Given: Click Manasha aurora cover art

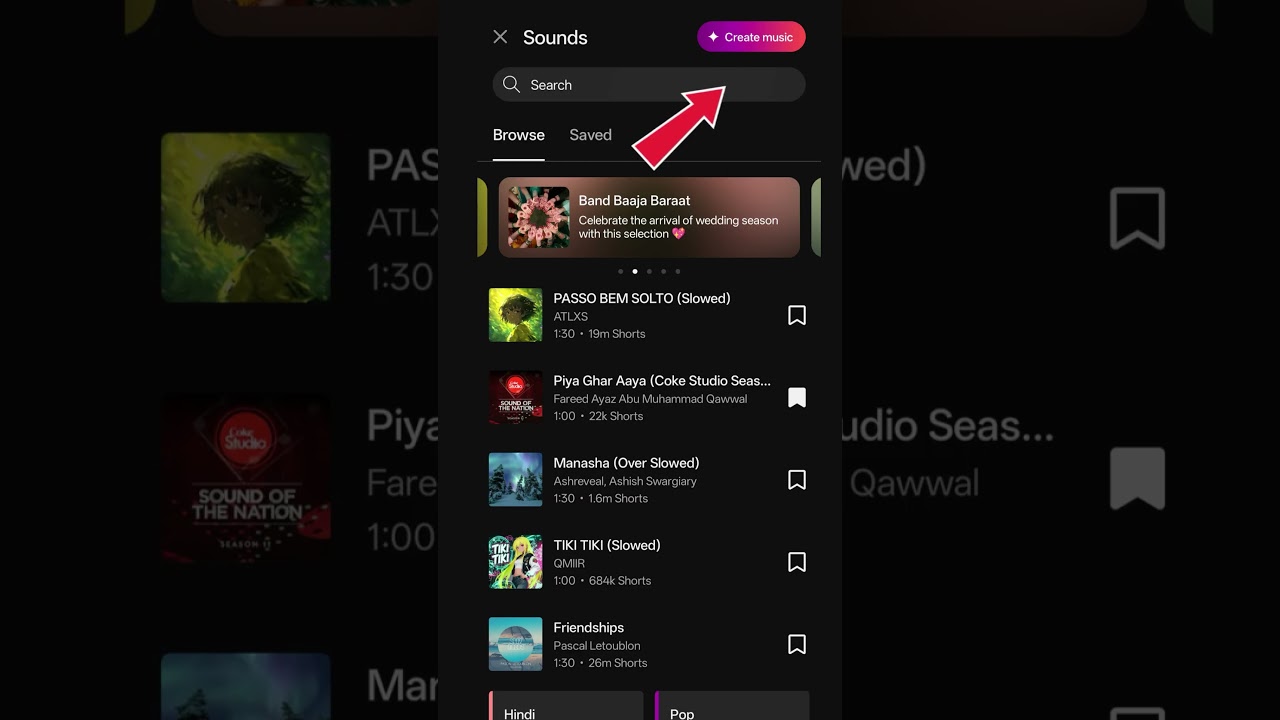Looking at the screenshot, I should (516, 480).
